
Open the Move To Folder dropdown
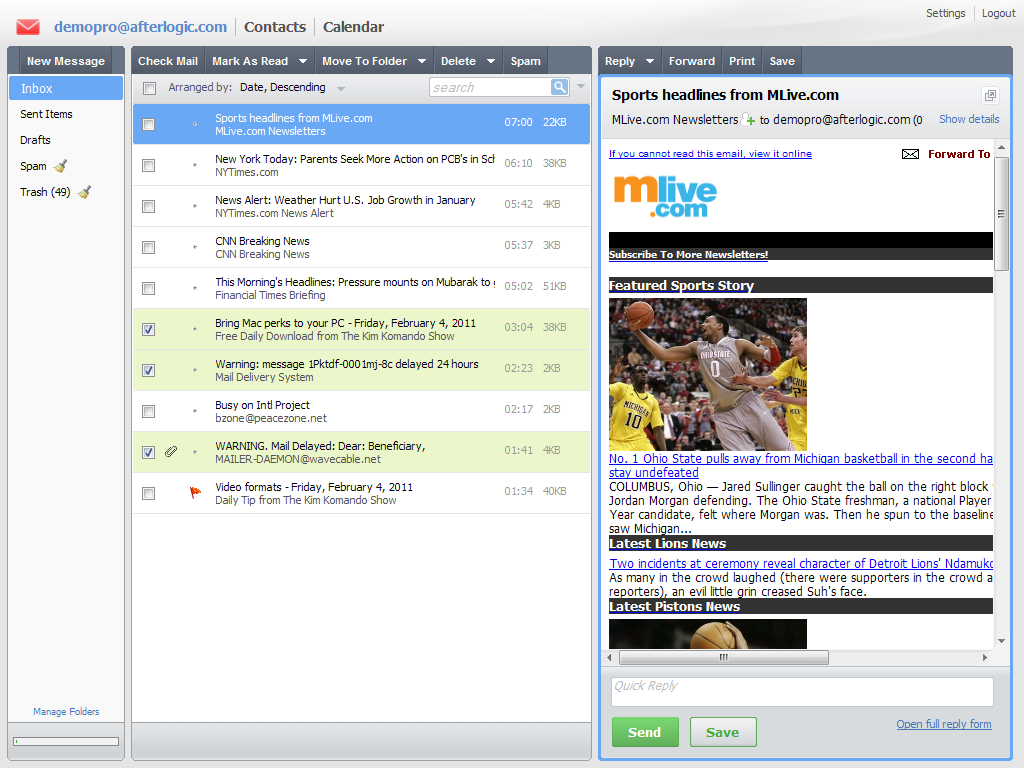pos(423,61)
